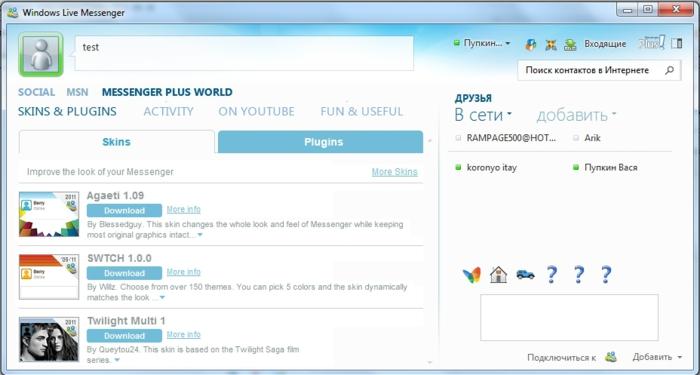Click the More Skins link
The height and width of the screenshot is (375, 700).
point(395,172)
